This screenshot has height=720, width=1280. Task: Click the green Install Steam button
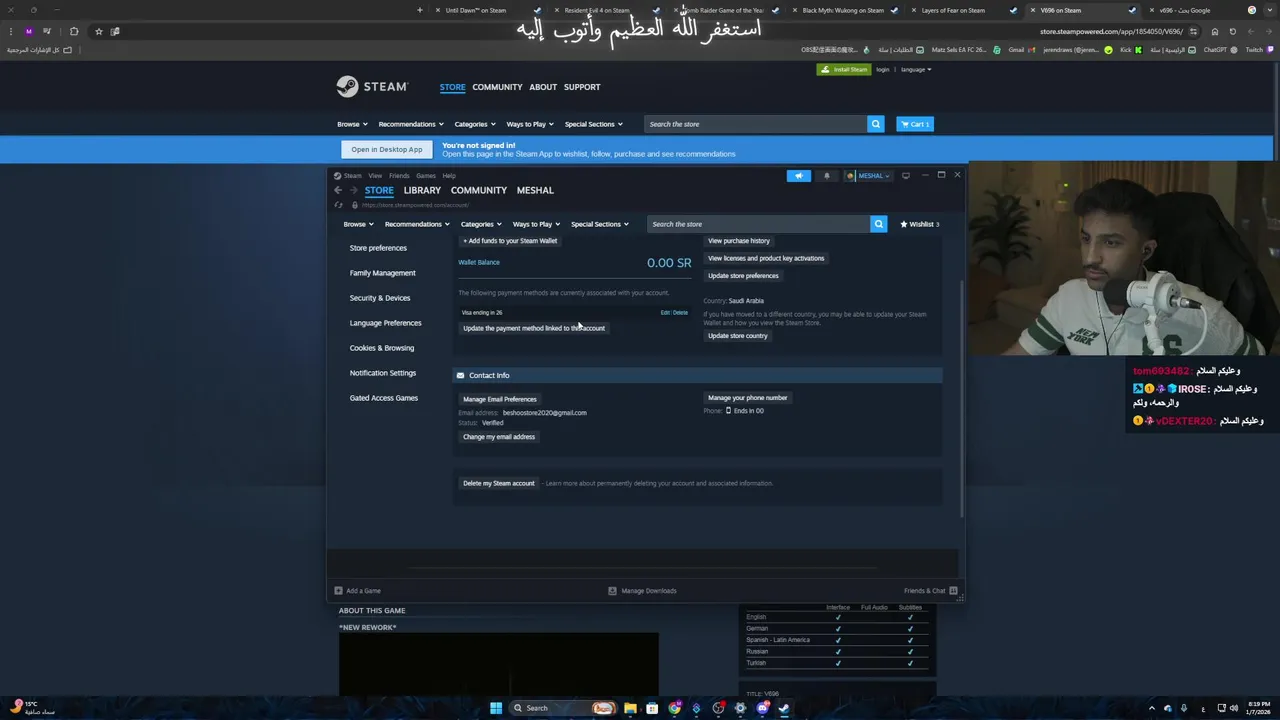point(844,70)
